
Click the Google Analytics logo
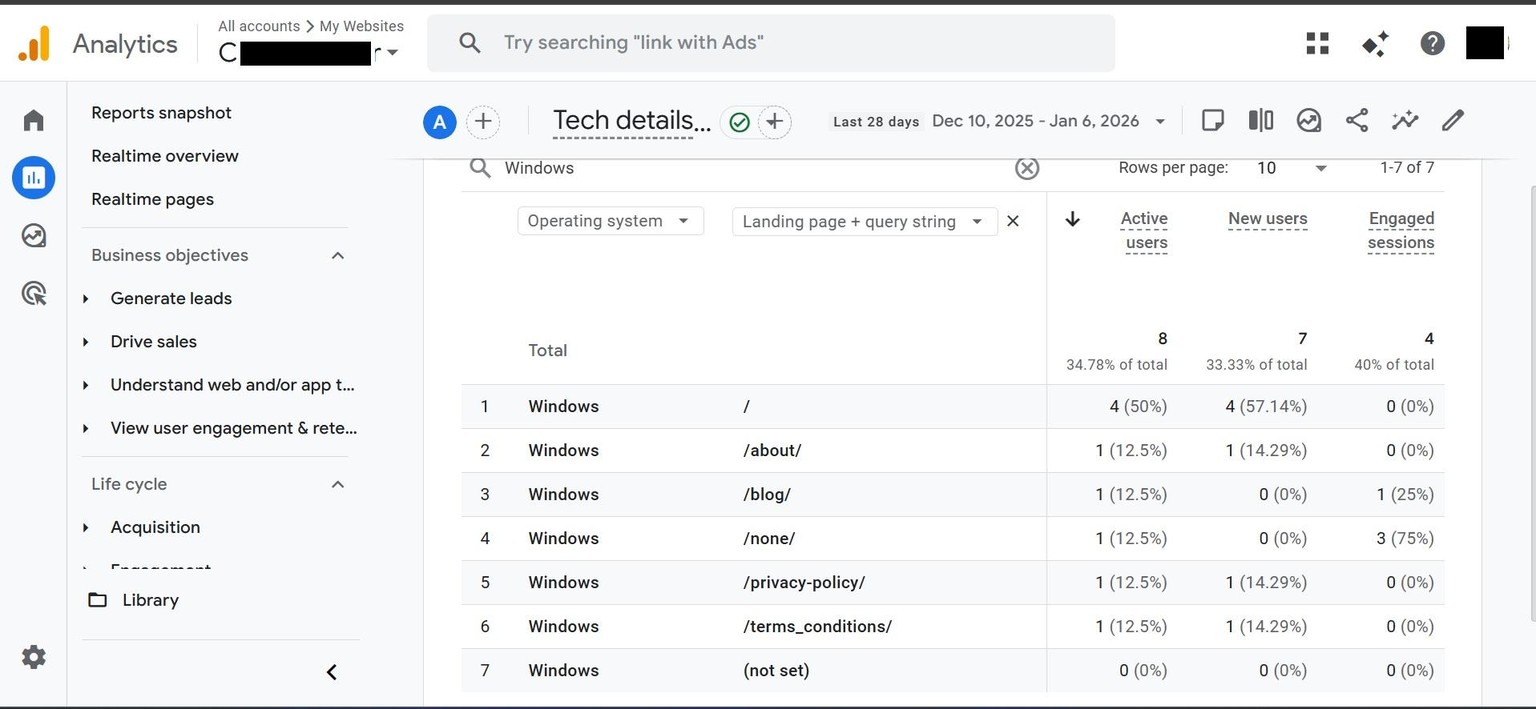click(x=34, y=43)
